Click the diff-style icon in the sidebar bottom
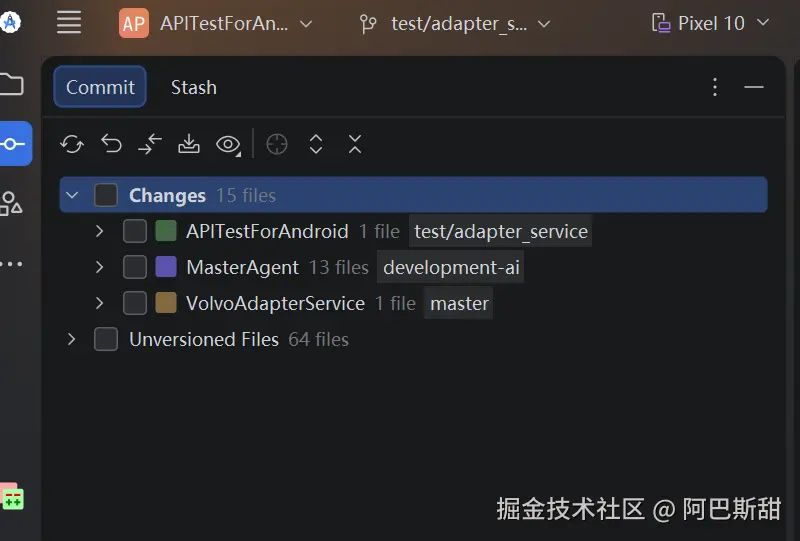Screen dimensions: 800x541 [x=12, y=497]
